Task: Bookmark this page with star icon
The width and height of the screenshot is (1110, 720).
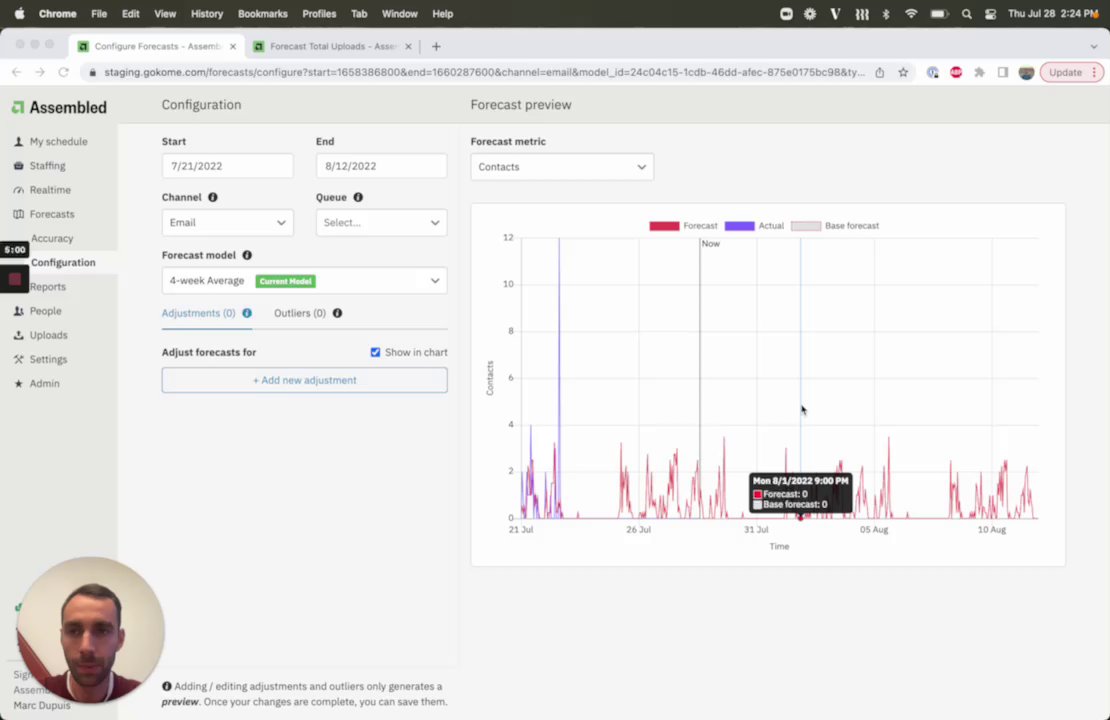Action: pos(903,72)
